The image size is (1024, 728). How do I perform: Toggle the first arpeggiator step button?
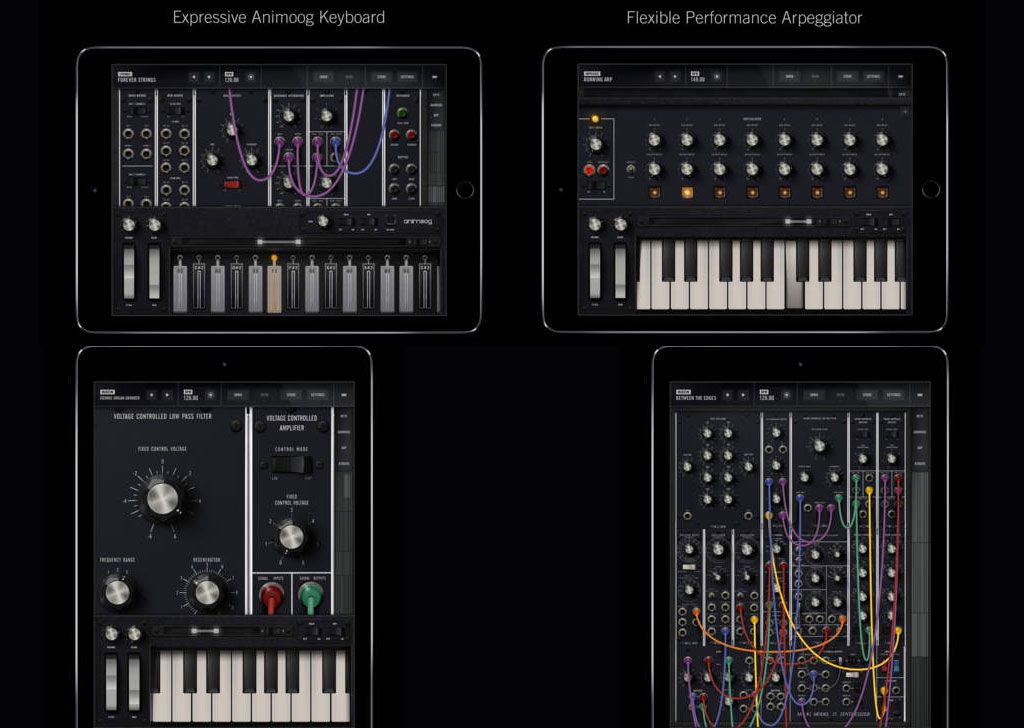(x=654, y=193)
